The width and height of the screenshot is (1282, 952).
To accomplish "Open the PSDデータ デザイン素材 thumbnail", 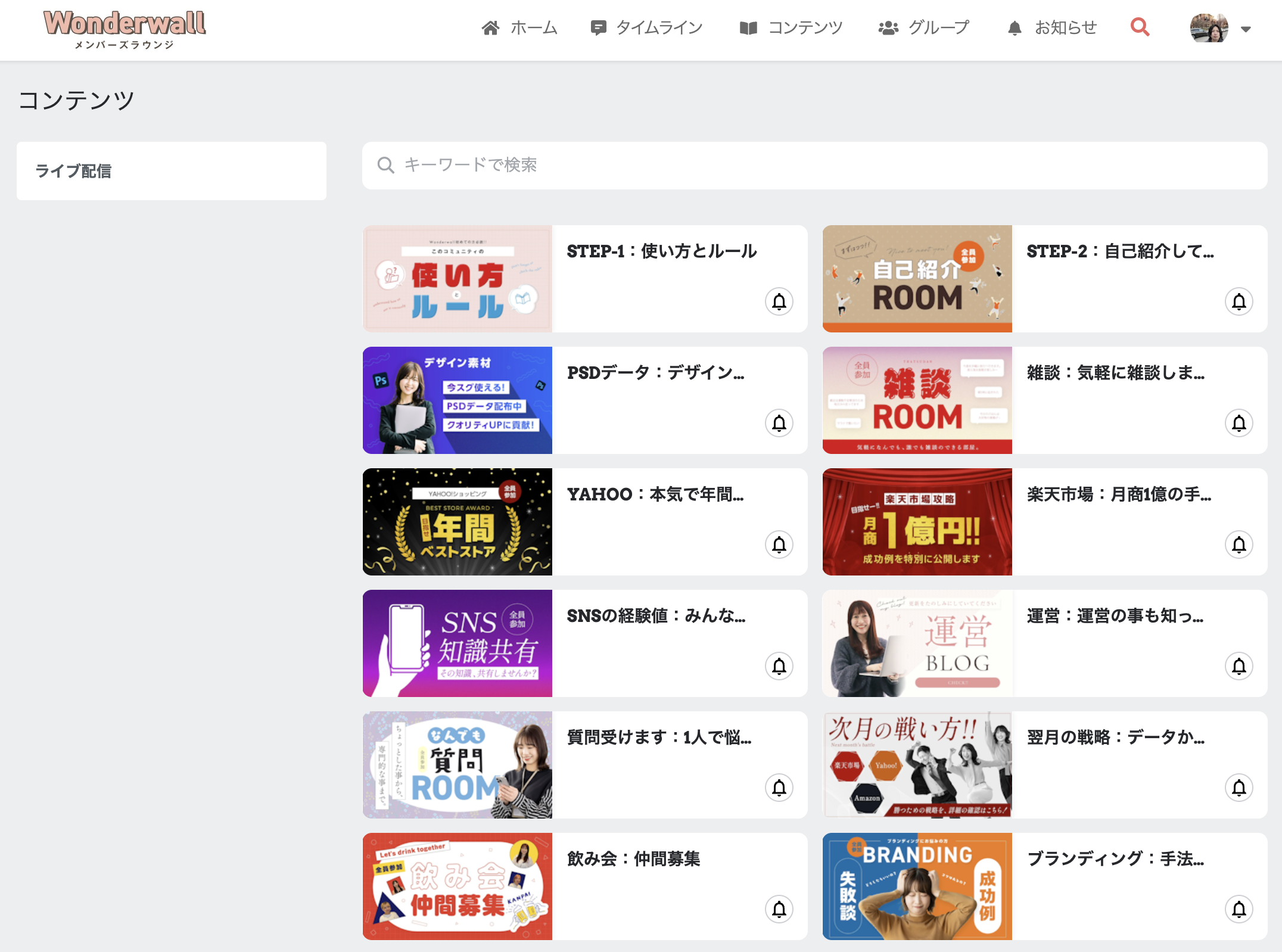I will [457, 400].
